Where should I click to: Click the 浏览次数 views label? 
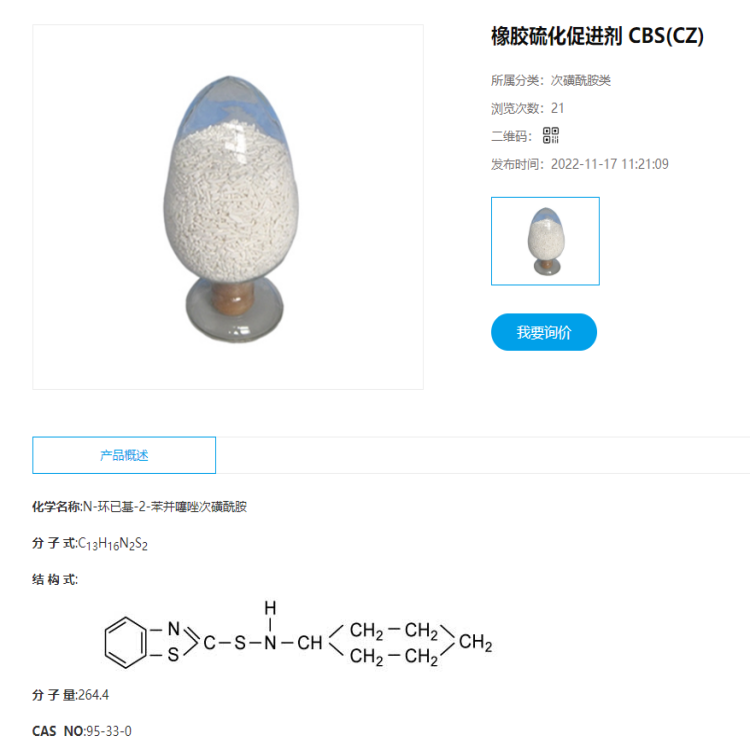tap(517, 109)
